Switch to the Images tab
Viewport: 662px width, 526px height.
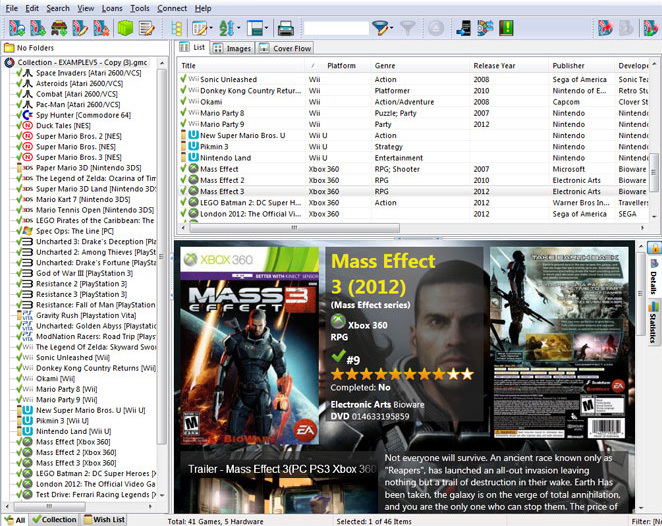[233, 49]
